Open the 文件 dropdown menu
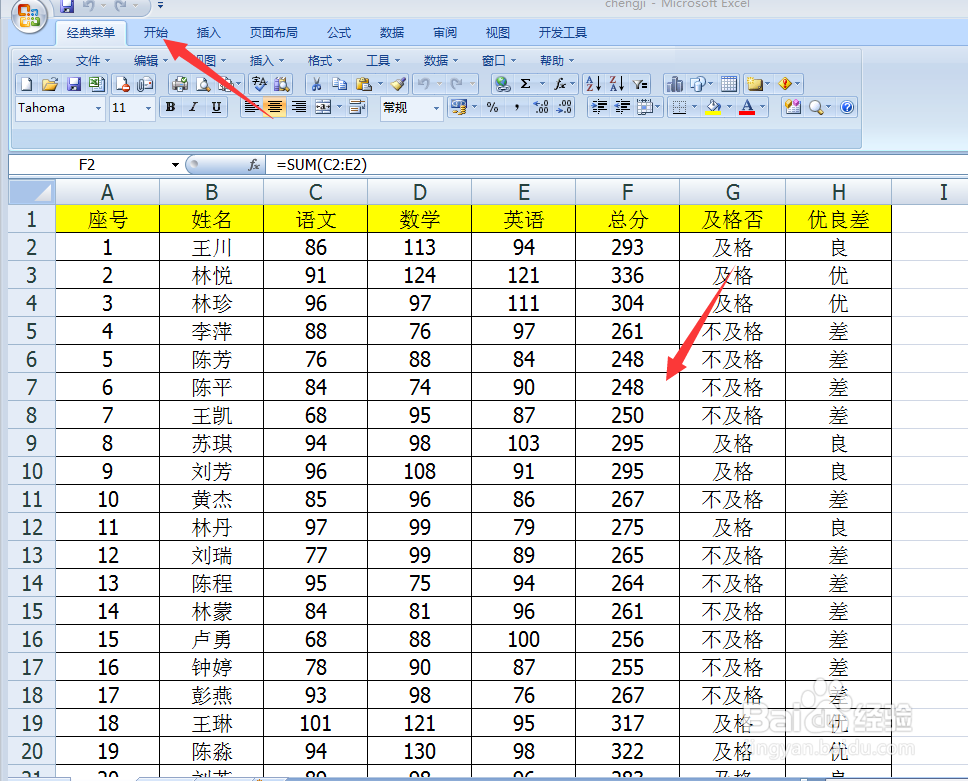 [x=93, y=61]
